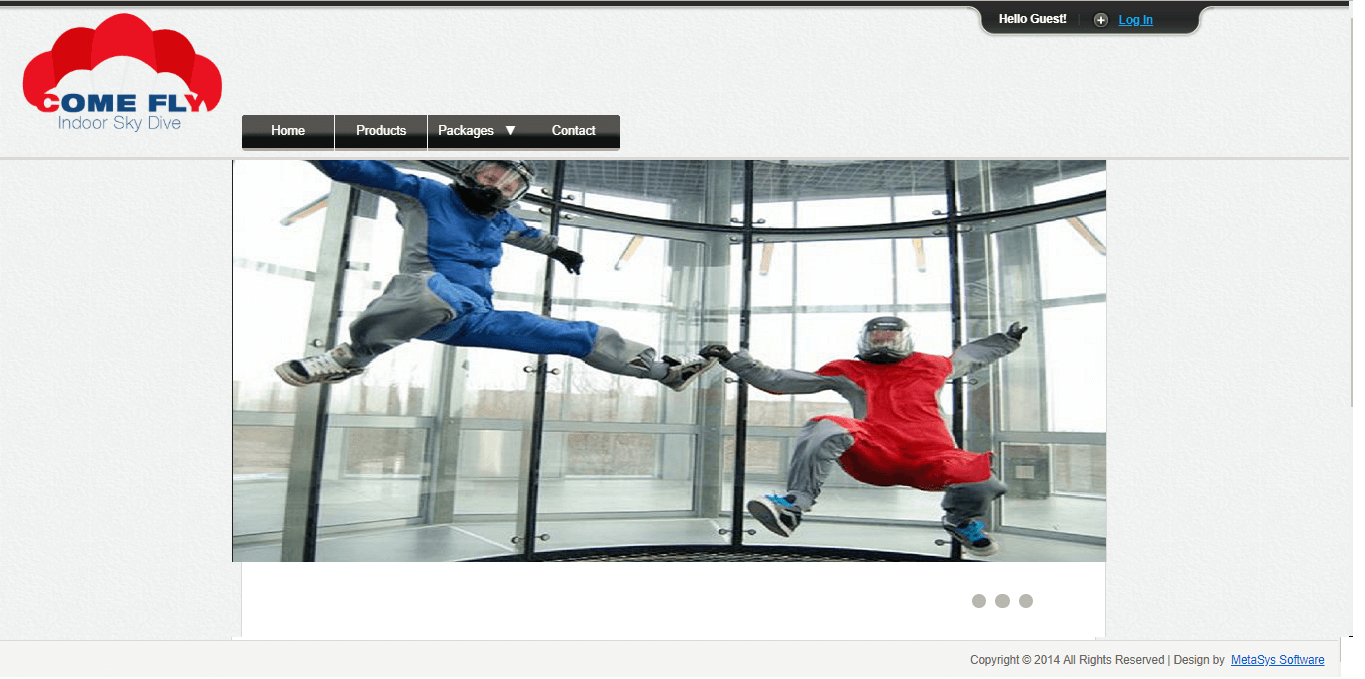The image size is (1365, 679).
Task: Click the plus icon beside Log In
Action: pos(1100,20)
